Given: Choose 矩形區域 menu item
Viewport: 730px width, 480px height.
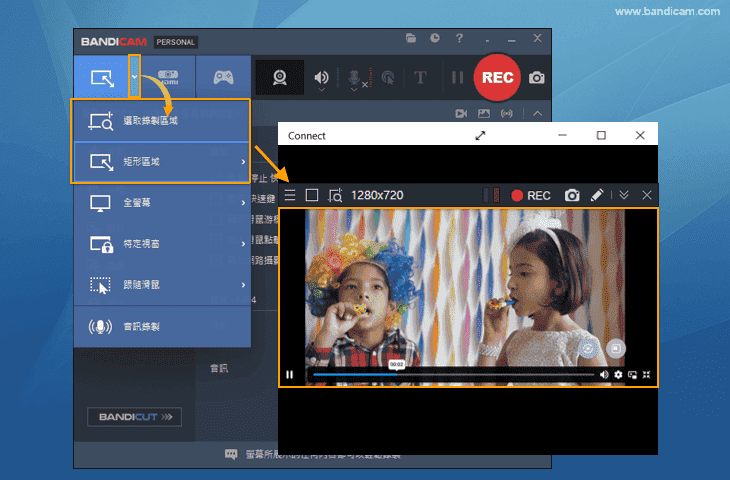Looking at the screenshot, I should coord(162,162).
